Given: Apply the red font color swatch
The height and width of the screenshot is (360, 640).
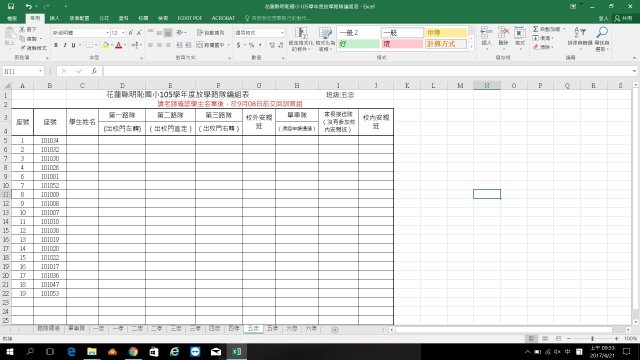Looking at the screenshot, I should pyautogui.click(x=118, y=45).
